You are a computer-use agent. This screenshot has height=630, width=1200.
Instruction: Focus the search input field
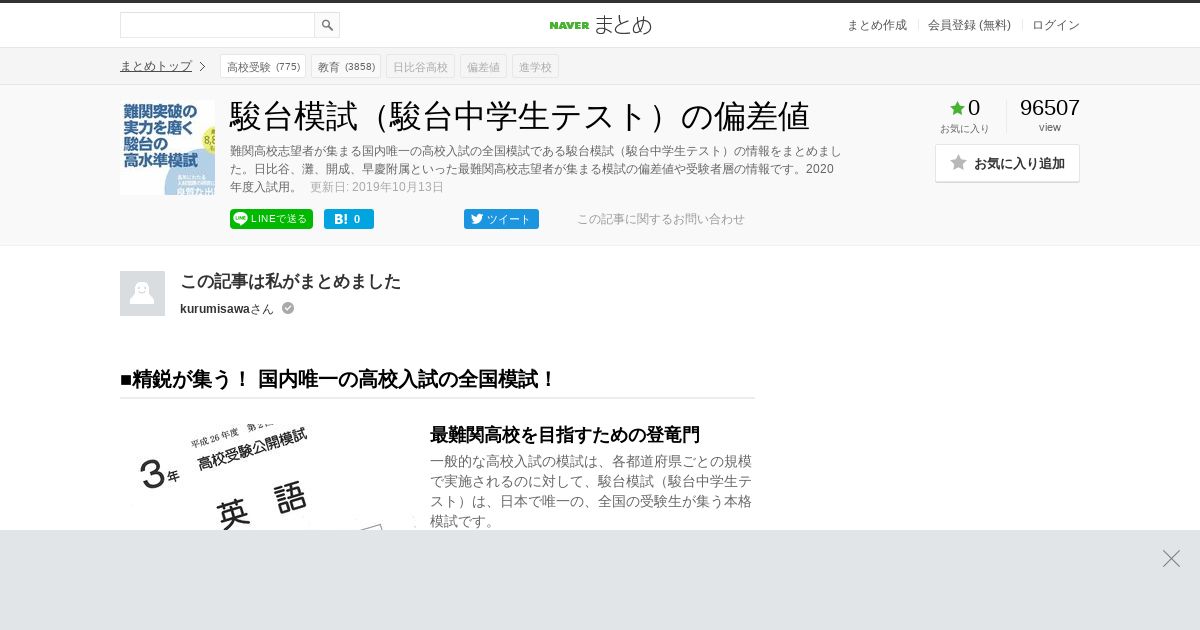coord(217,25)
